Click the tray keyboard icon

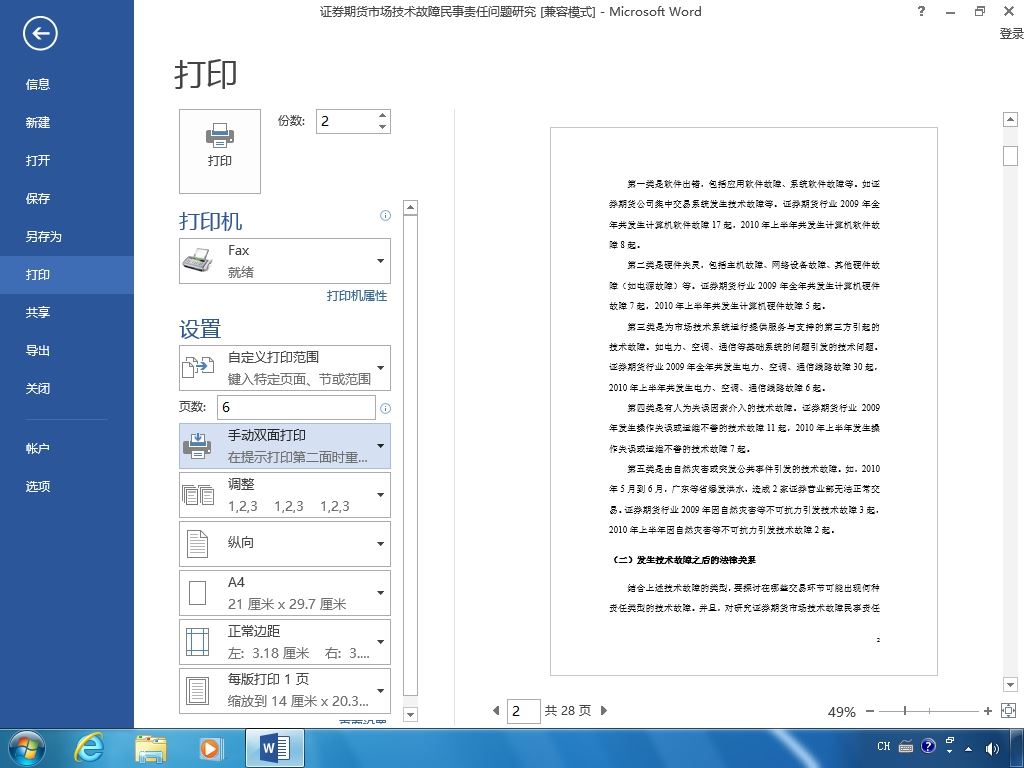[906, 746]
